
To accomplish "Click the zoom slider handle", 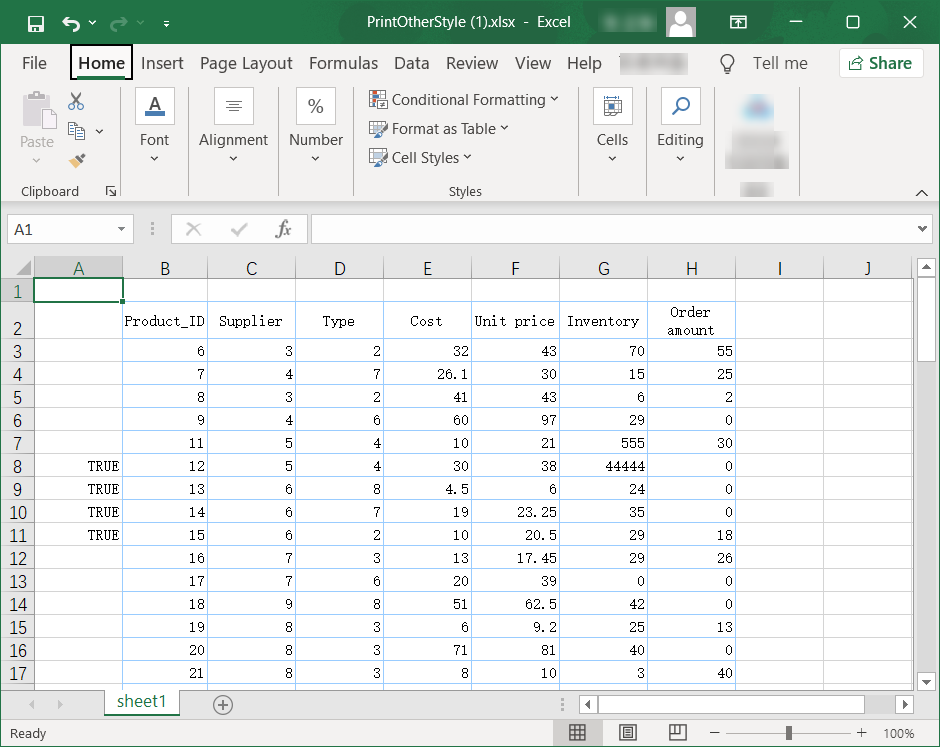I will coord(789,733).
